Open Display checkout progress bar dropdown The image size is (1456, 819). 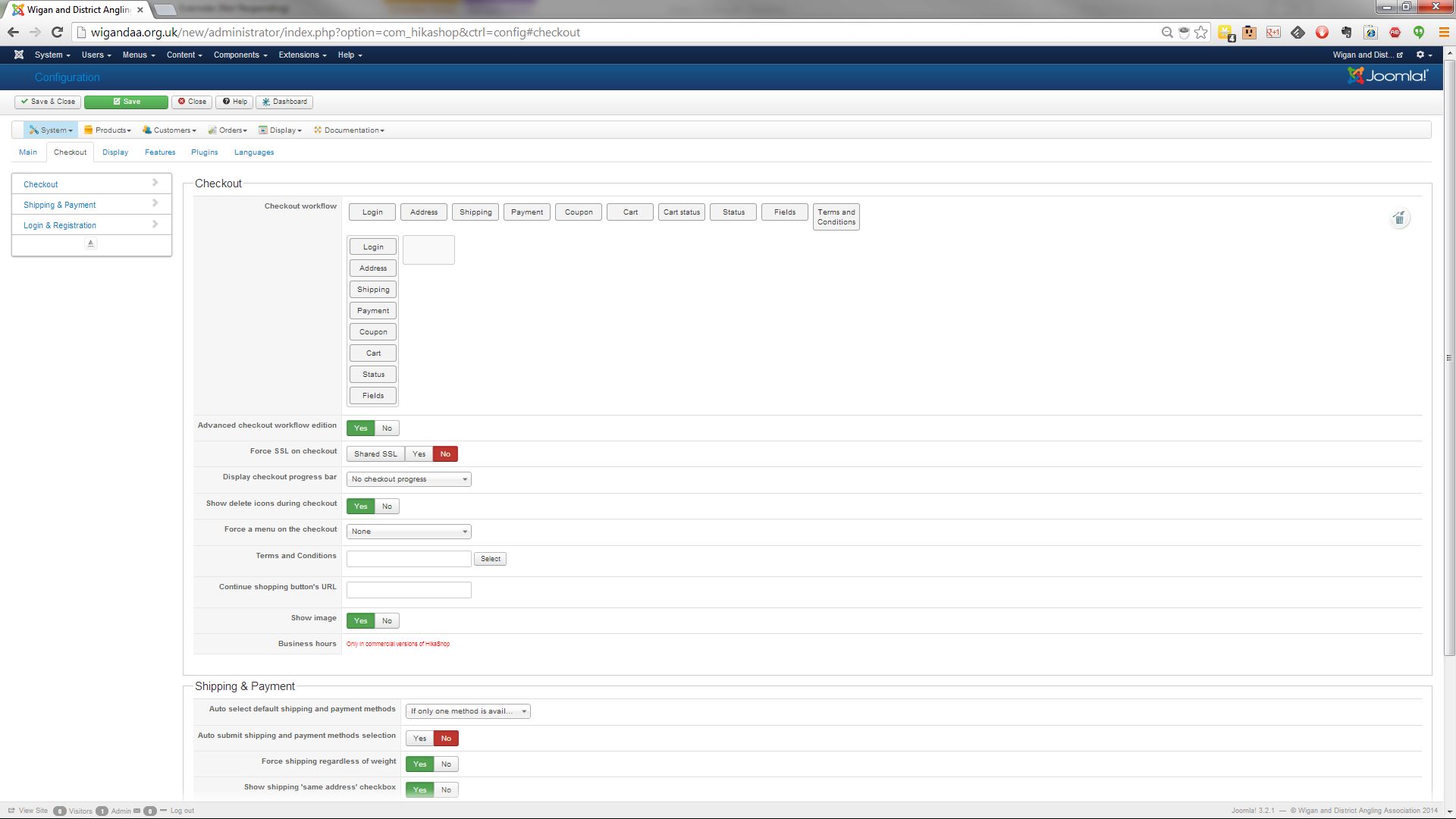409,479
